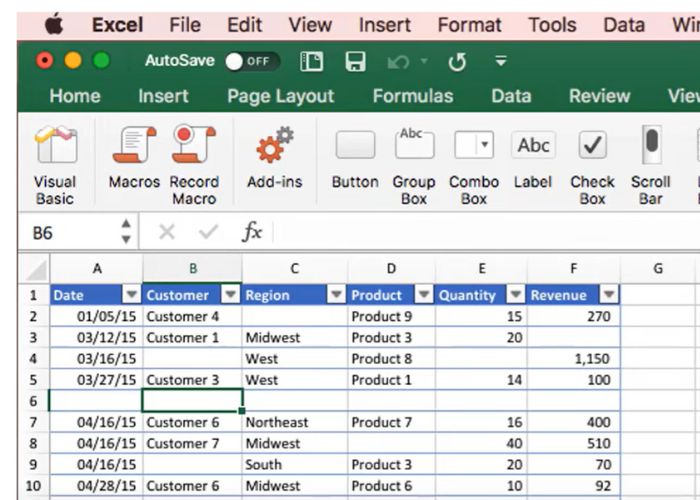This screenshot has width=700, height=500.
Task: Open the Region column filter dropdown
Action: point(336,295)
